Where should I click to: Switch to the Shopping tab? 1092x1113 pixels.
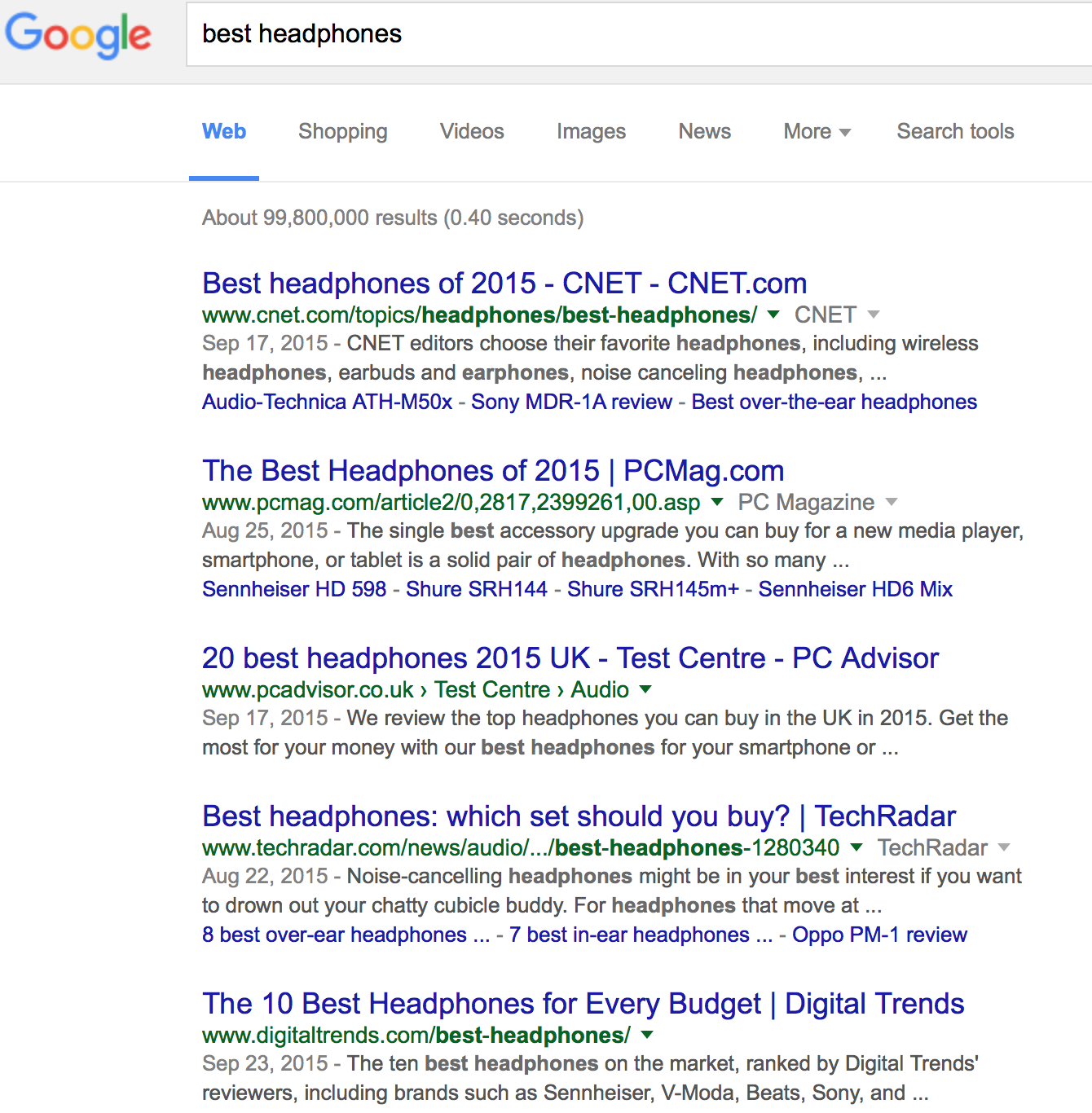pos(342,131)
